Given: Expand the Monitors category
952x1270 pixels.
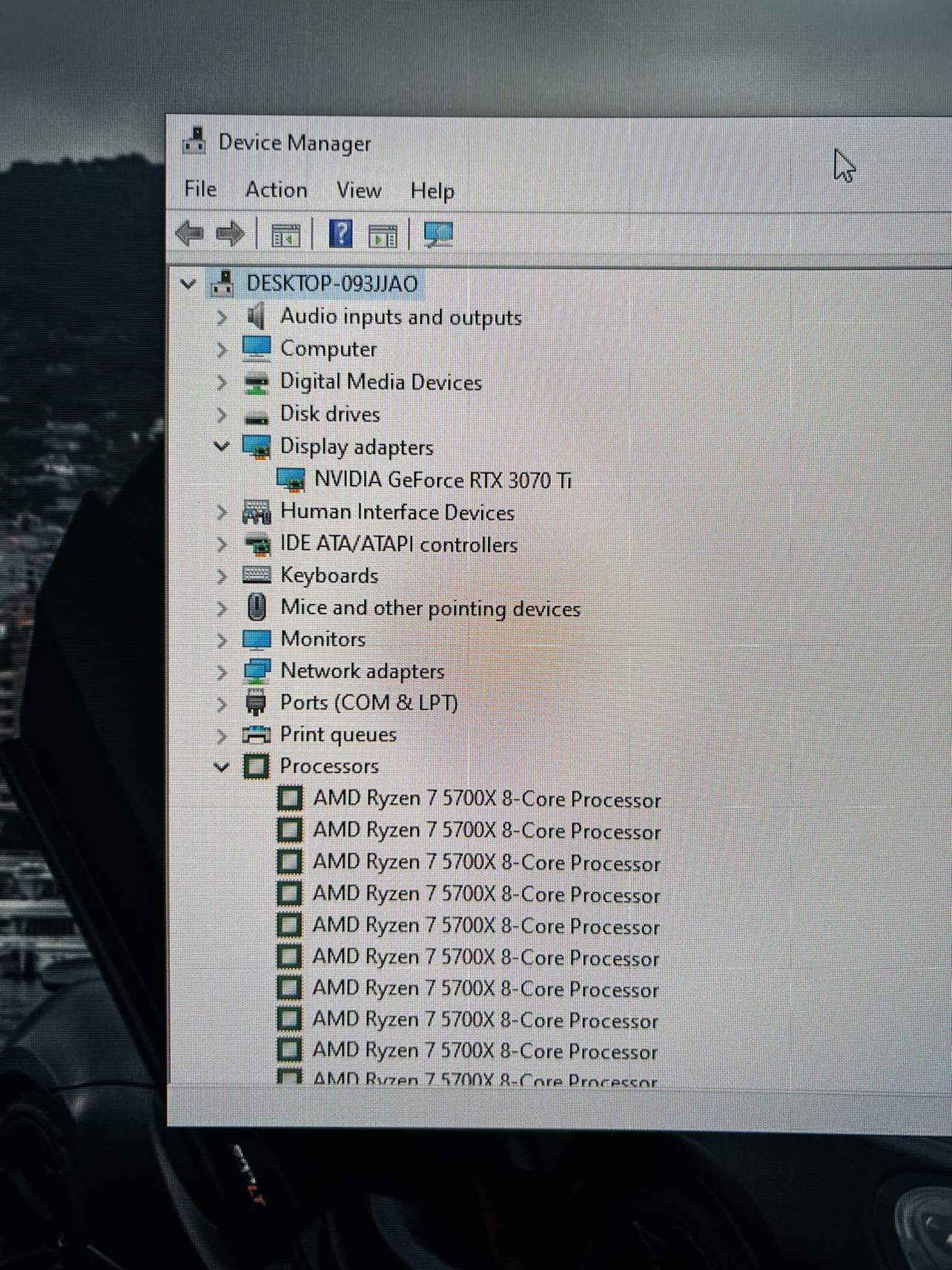Looking at the screenshot, I should coord(222,639).
